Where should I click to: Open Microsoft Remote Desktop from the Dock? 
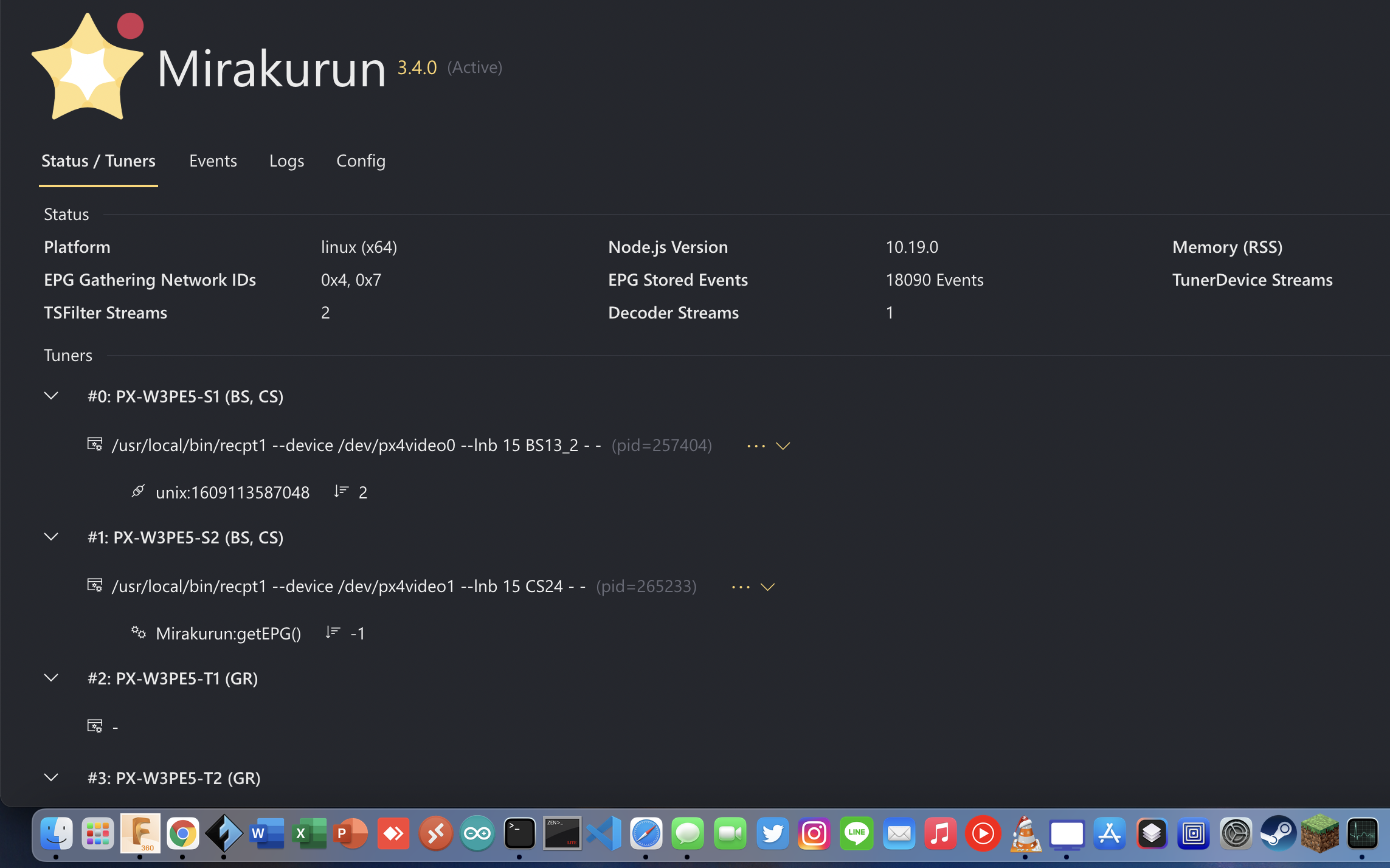tap(435, 834)
